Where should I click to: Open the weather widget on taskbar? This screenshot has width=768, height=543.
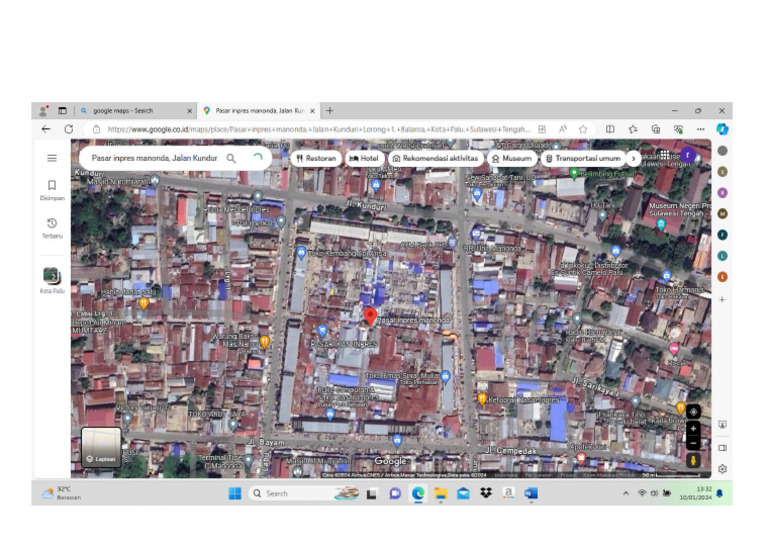(x=62, y=494)
